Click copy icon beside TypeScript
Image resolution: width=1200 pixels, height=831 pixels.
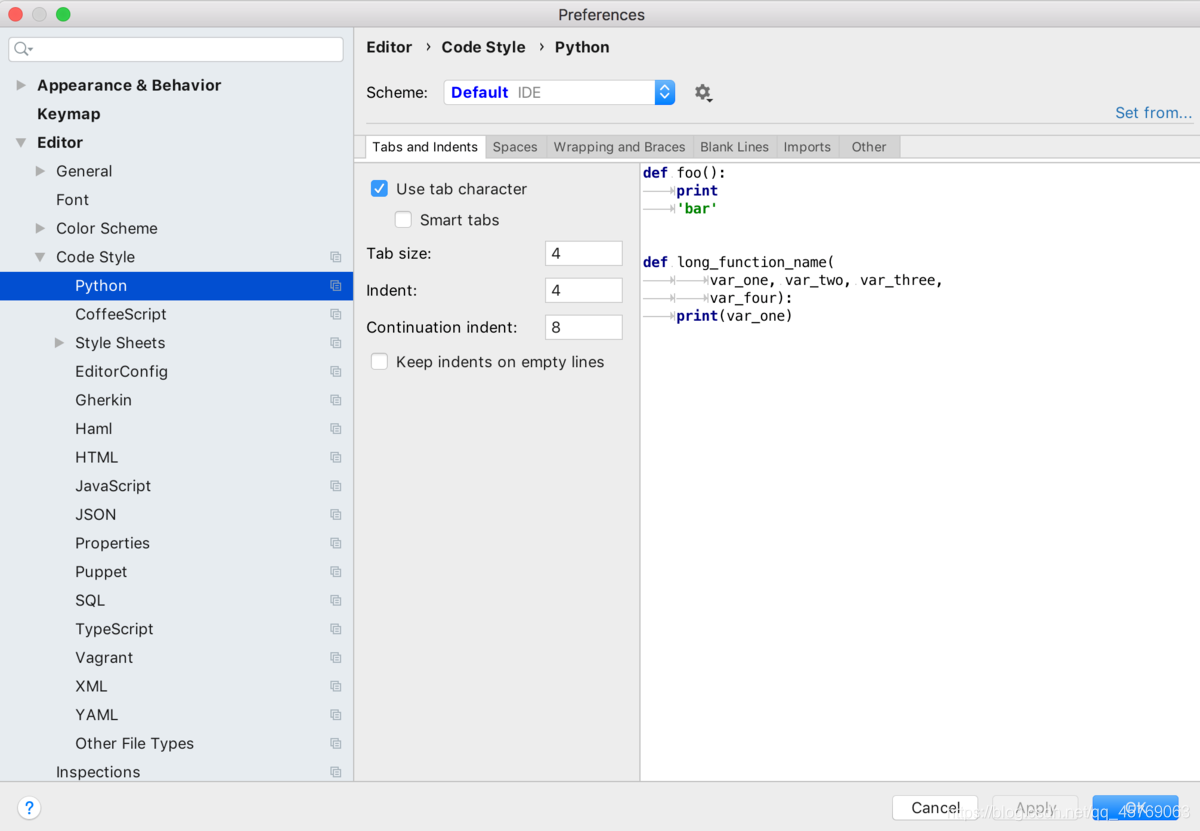point(336,629)
